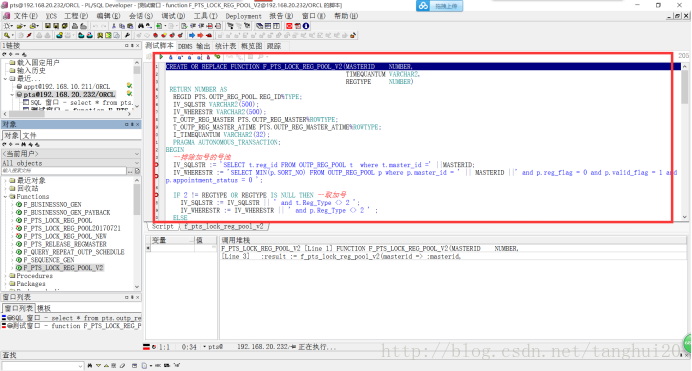Switch to the Script bottom tab

(162, 226)
